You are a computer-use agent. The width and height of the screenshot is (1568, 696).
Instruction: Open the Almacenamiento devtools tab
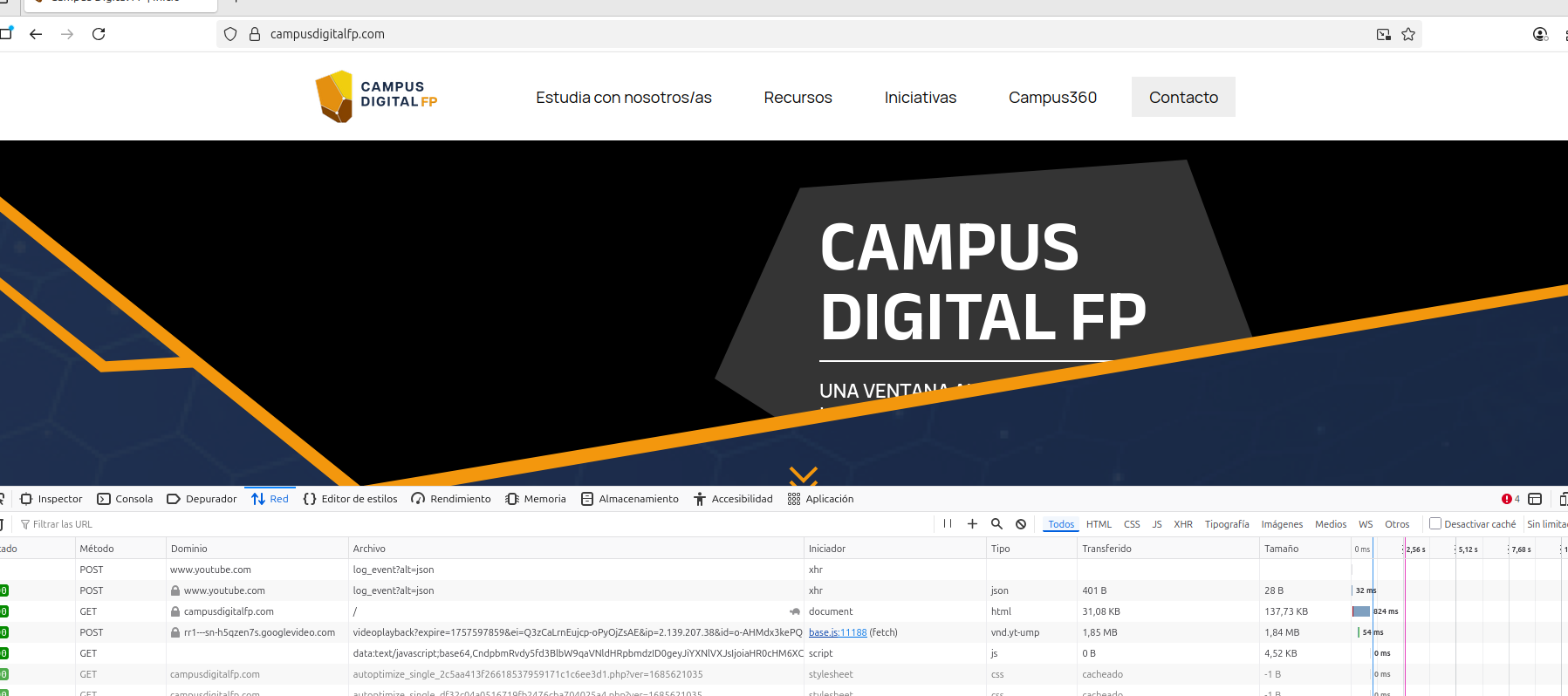[x=630, y=499]
